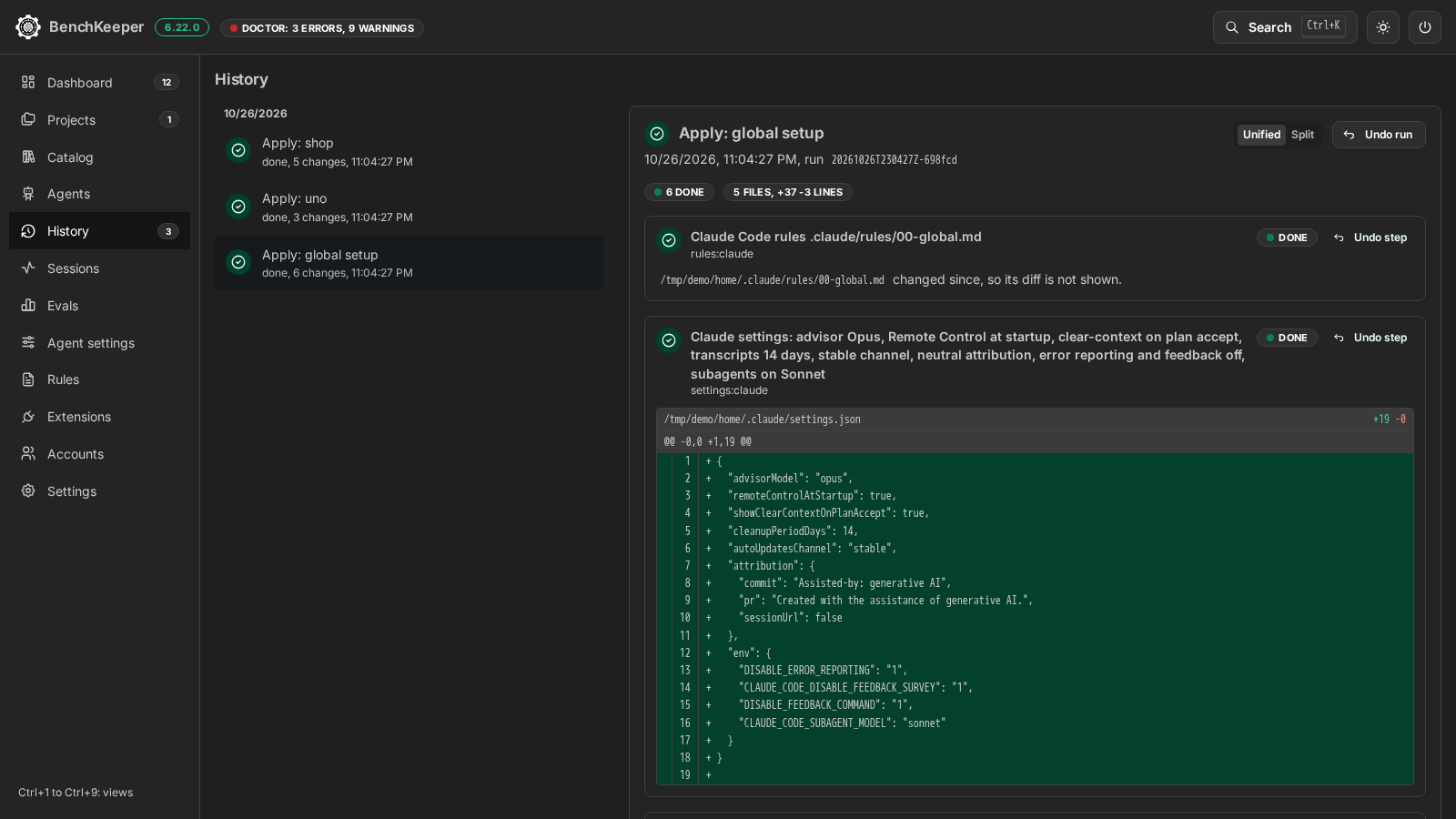1456x819 pixels.
Task: Click the '6 DONE' status chip
Action: 679,192
